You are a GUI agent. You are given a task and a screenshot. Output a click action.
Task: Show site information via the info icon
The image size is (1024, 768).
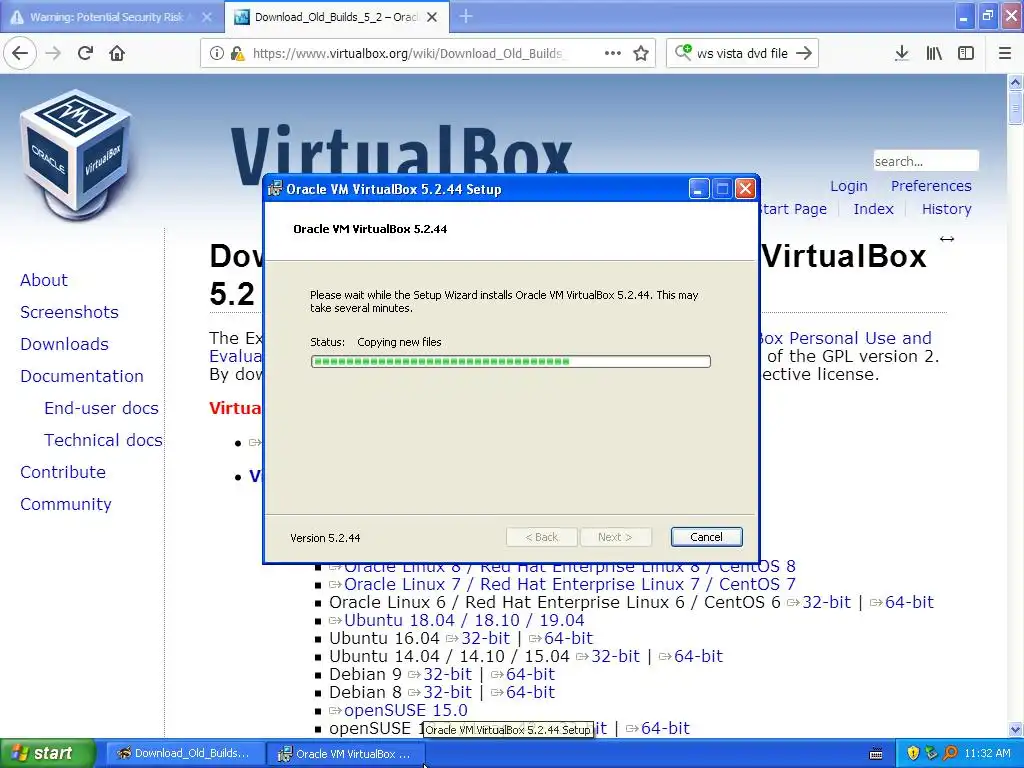coord(216,54)
